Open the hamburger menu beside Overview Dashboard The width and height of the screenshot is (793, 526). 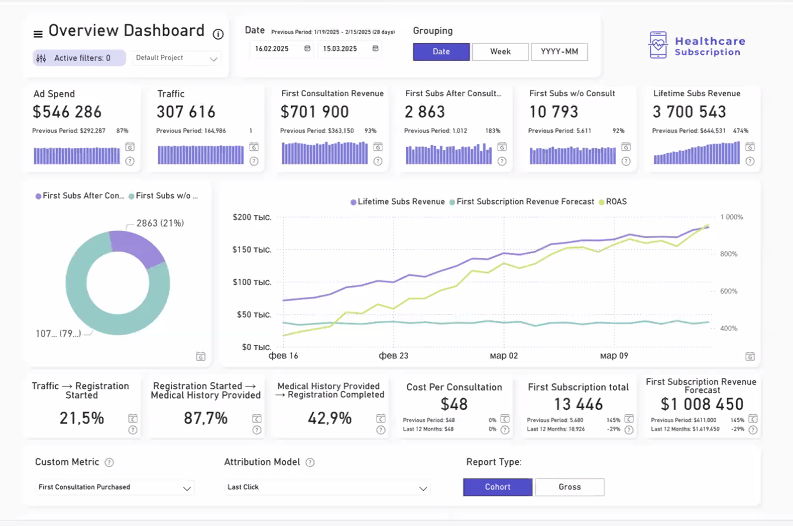pyautogui.click(x=38, y=33)
